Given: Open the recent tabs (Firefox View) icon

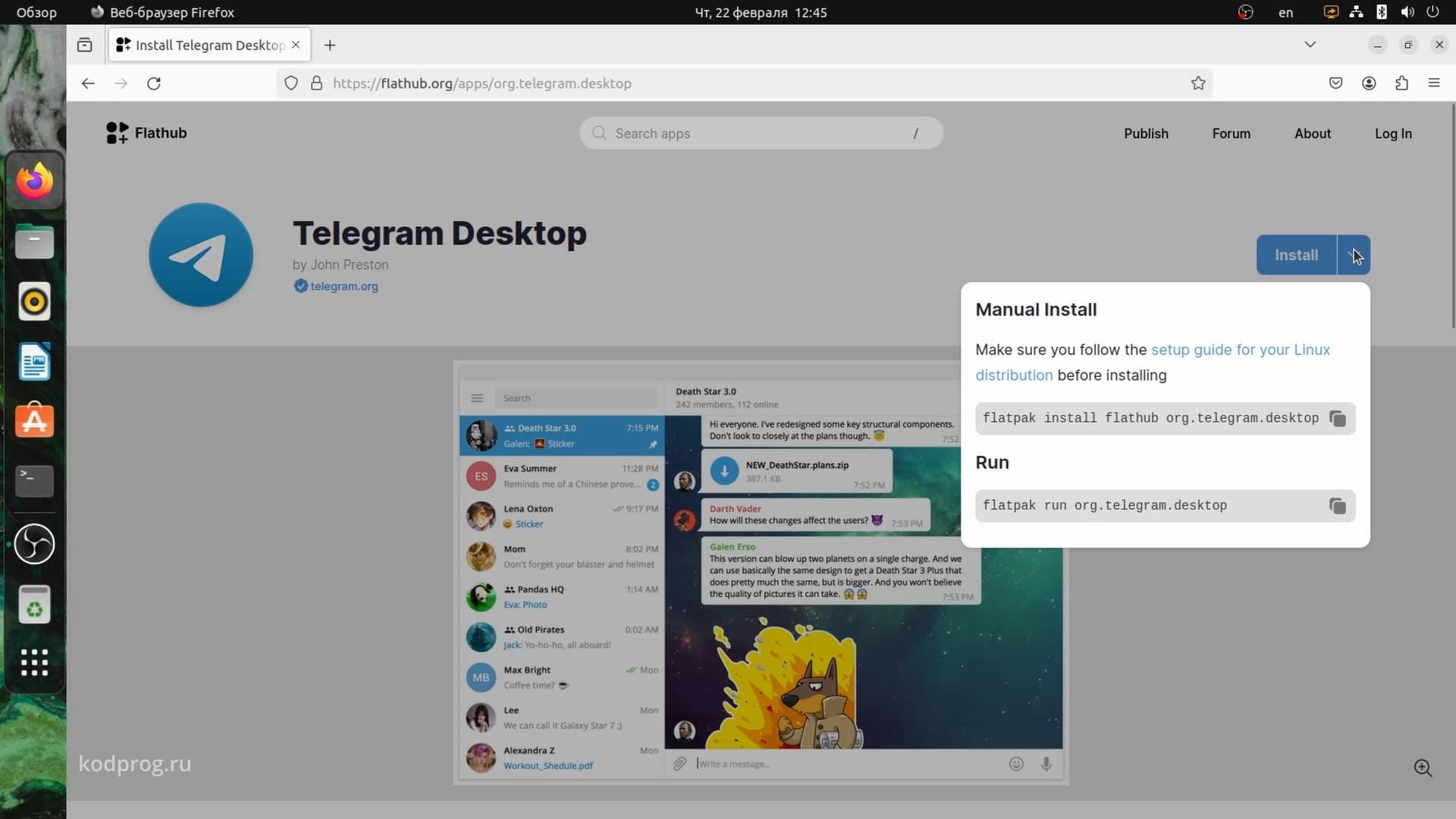Looking at the screenshot, I should (x=85, y=45).
